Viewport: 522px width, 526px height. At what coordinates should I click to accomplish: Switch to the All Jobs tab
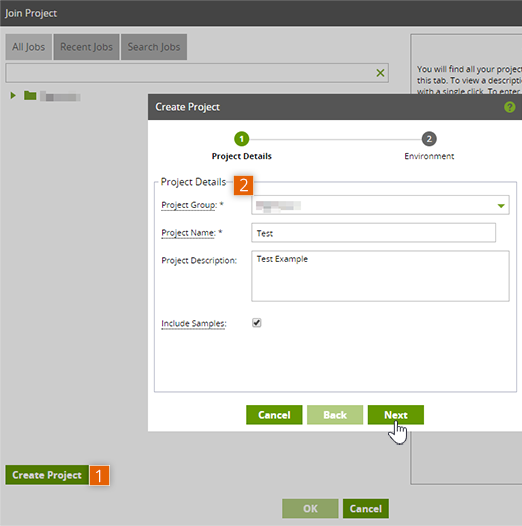tap(29, 47)
